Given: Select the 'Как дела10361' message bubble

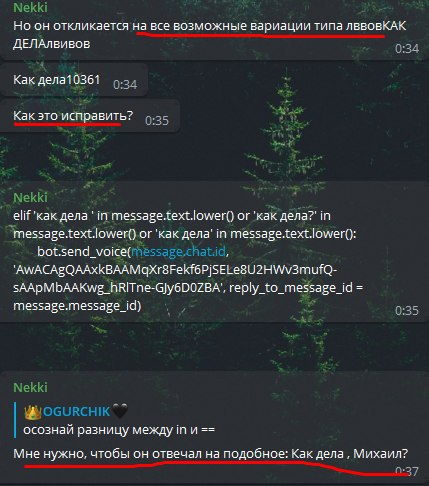Looking at the screenshot, I should 74,80.
